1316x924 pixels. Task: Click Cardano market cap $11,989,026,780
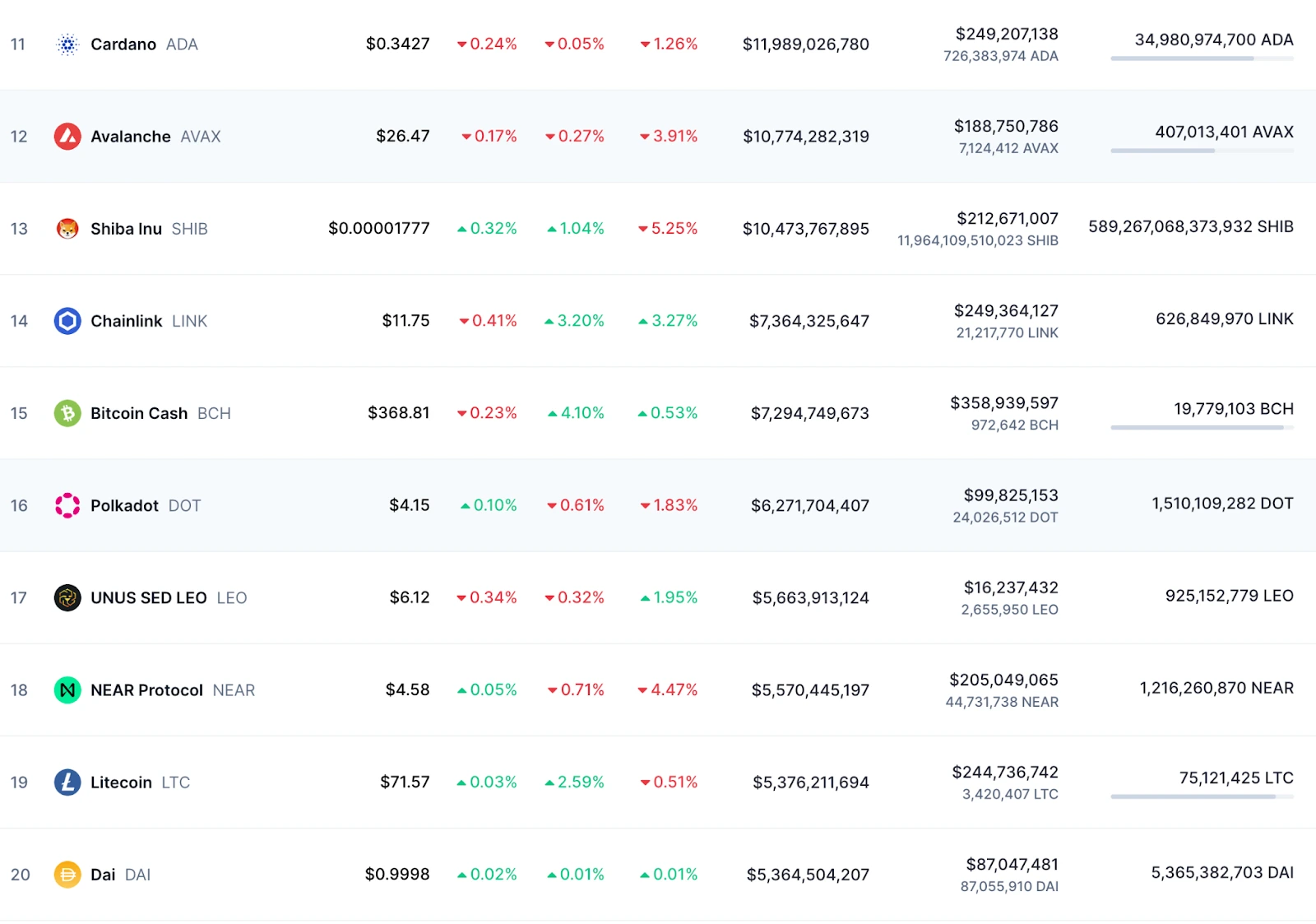806,44
